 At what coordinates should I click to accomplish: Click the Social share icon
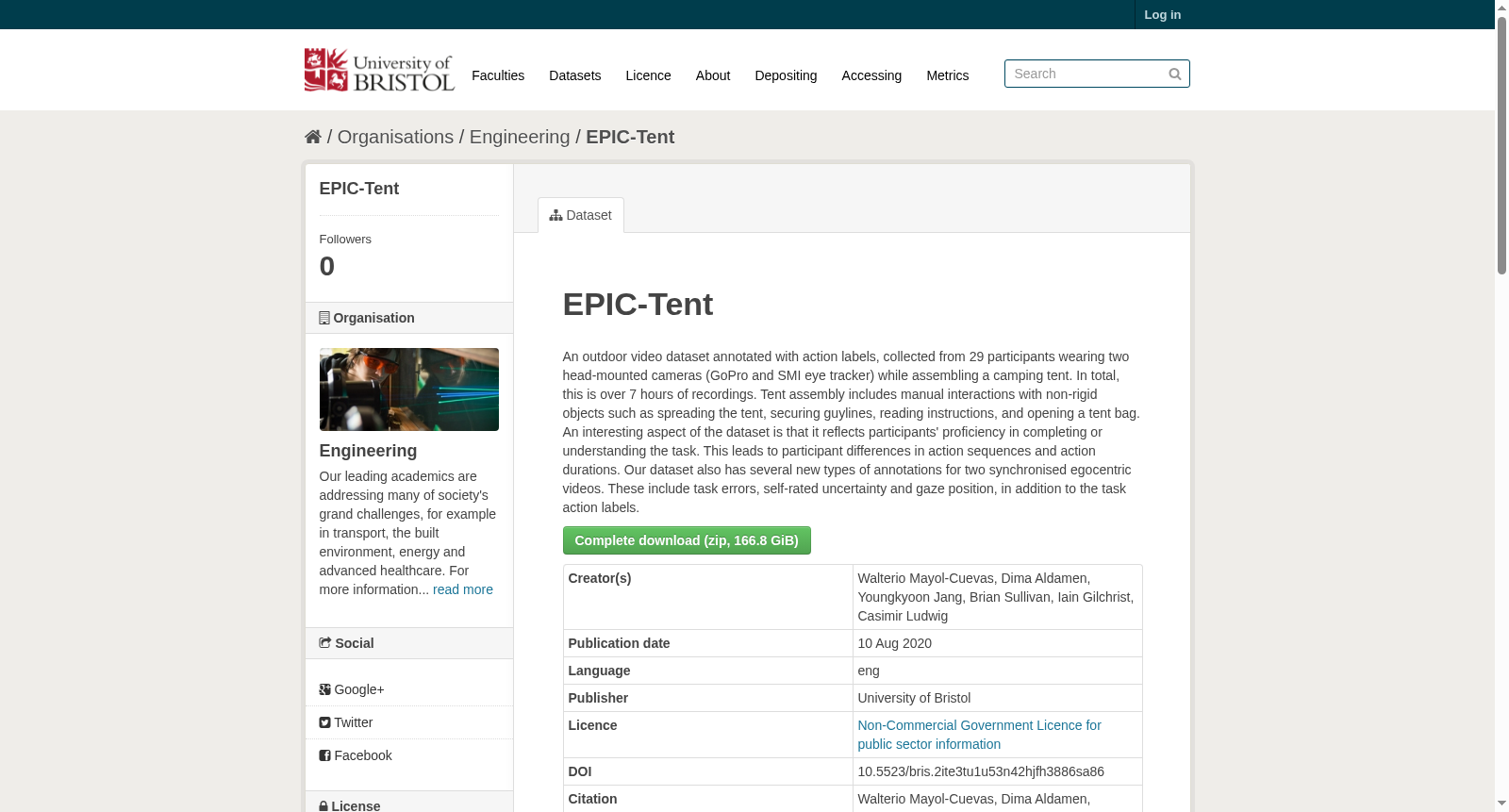pos(325,643)
